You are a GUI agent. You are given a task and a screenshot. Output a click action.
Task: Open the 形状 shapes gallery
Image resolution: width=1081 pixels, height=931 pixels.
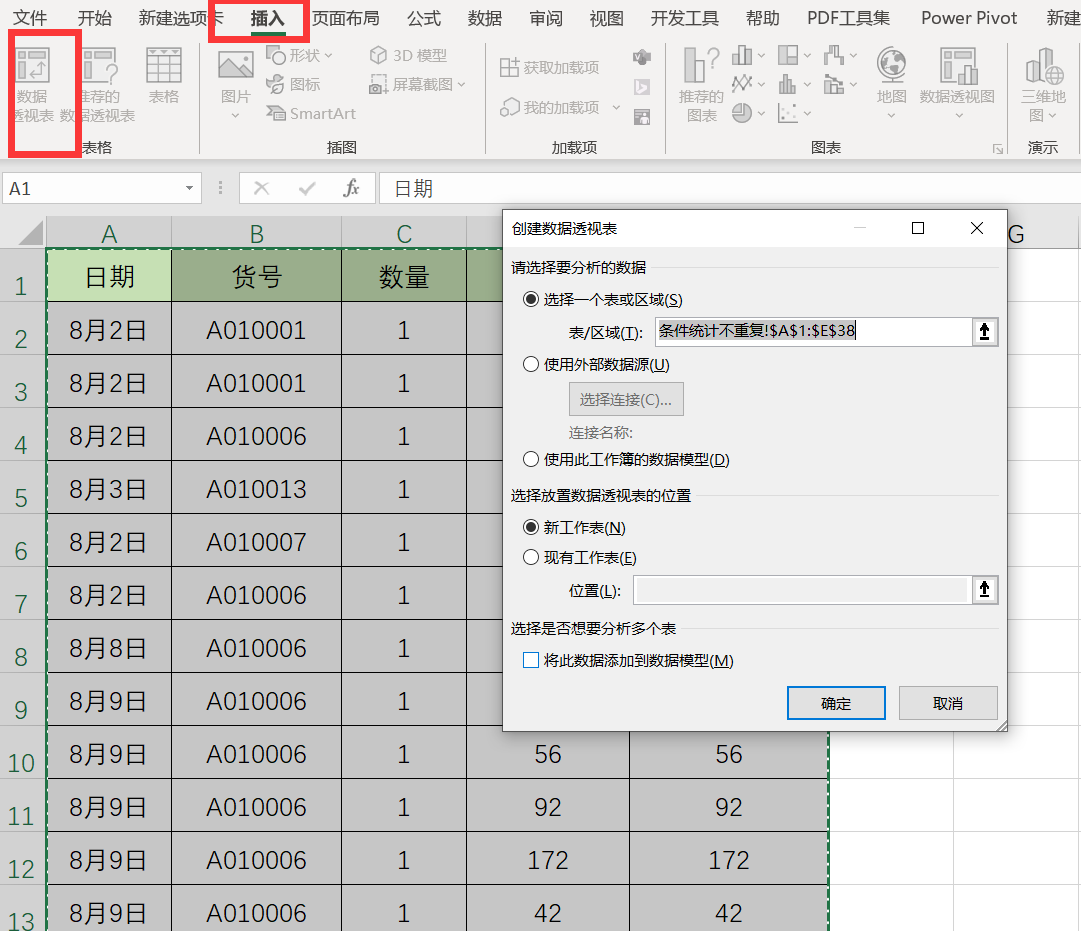[299, 55]
